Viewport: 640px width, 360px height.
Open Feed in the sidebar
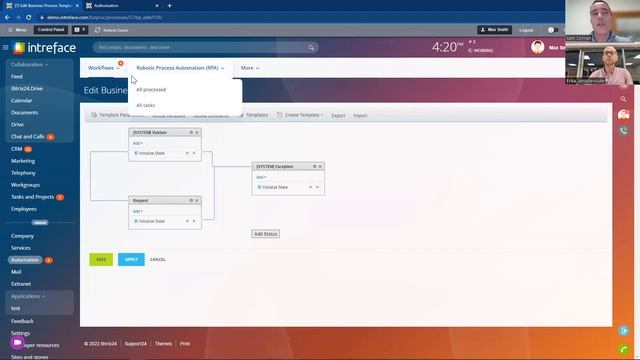17,76
